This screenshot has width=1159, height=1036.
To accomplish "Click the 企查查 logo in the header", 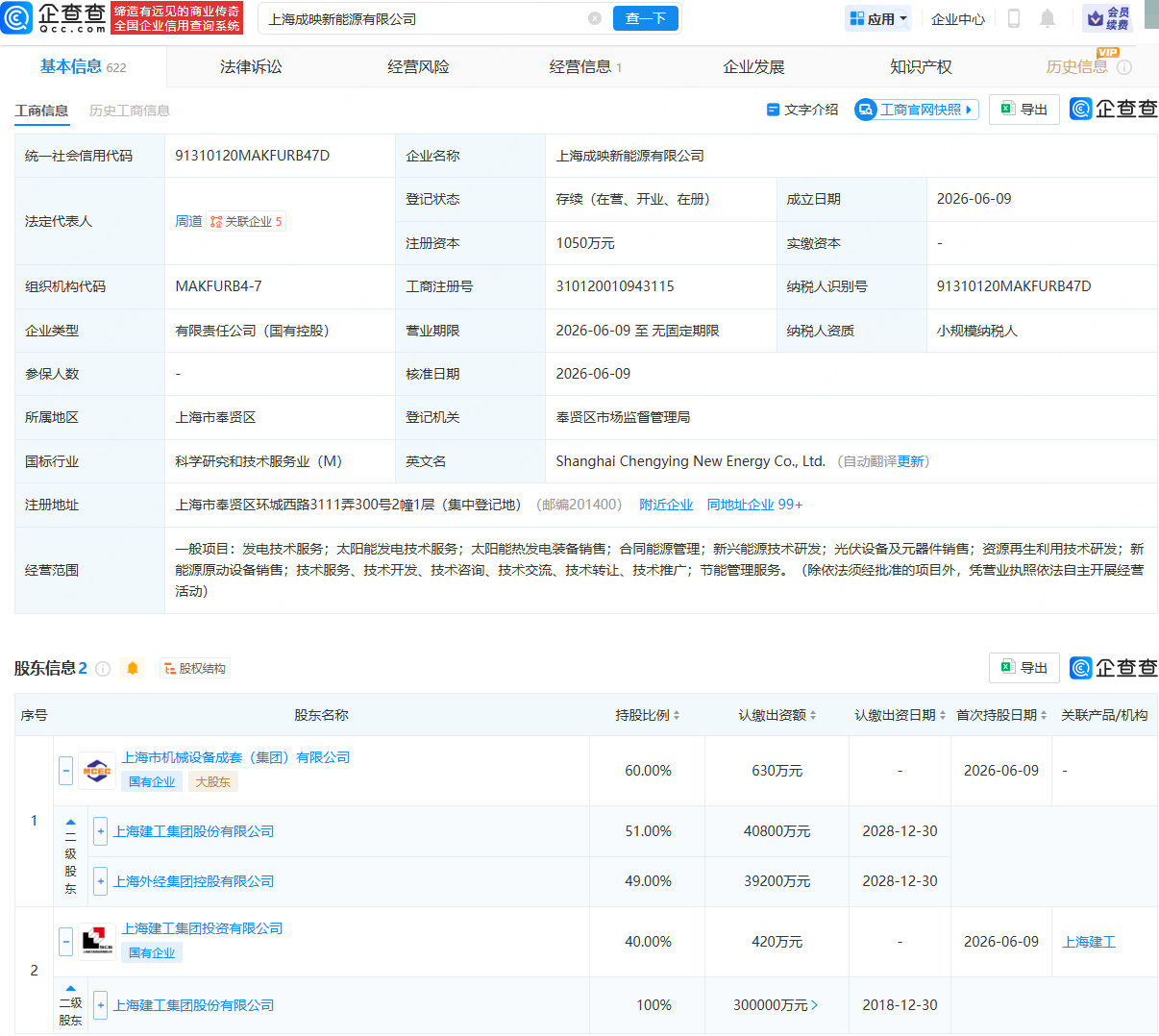I will [54, 17].
